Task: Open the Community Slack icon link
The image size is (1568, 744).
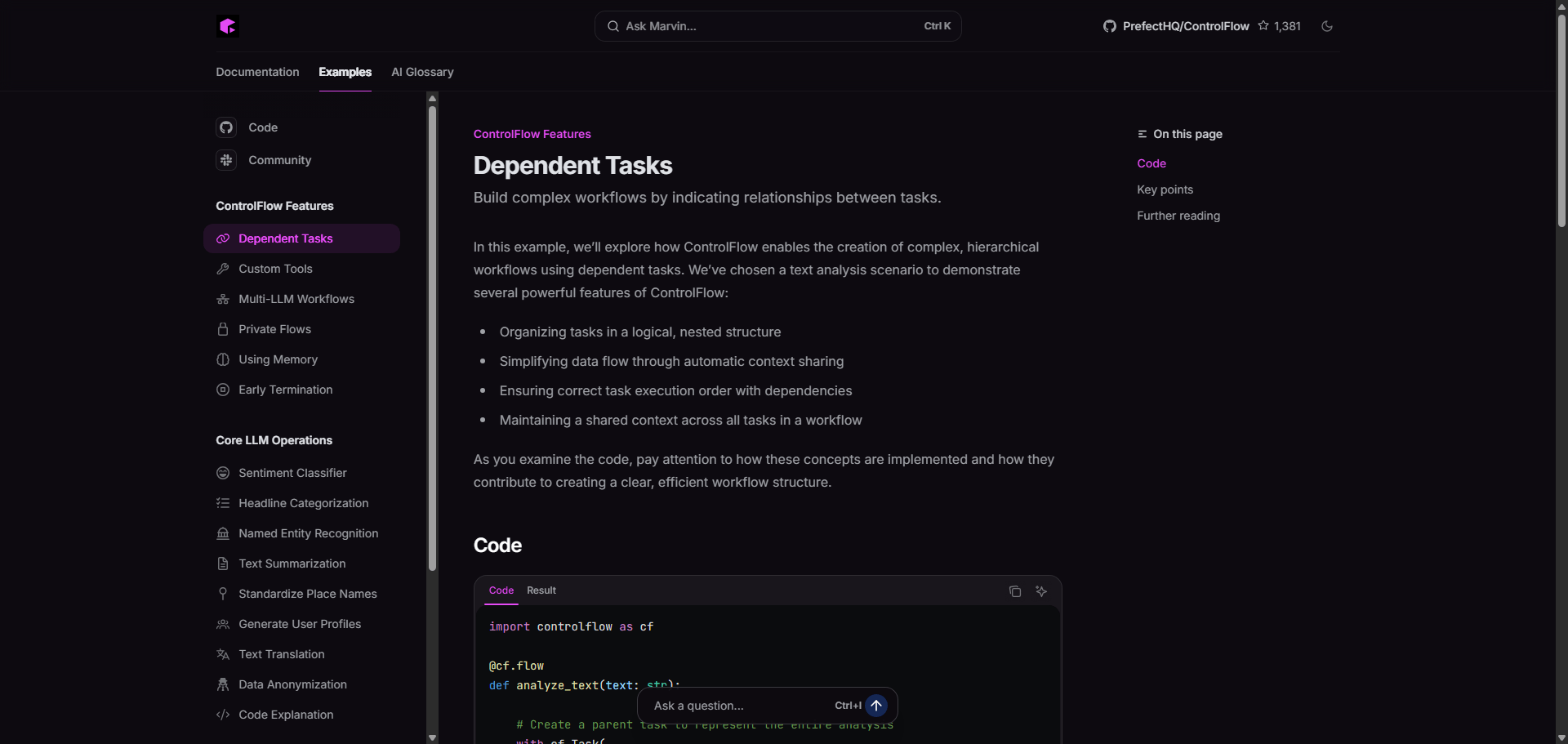Action: (x=226, y=160)
